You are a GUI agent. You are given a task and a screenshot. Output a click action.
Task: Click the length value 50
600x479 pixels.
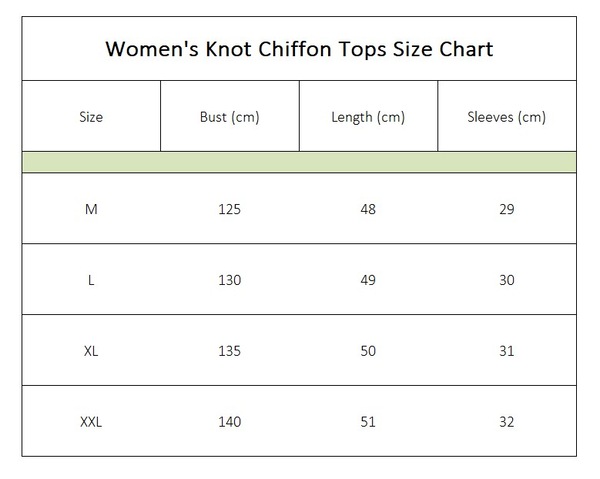tap(368, 351)
